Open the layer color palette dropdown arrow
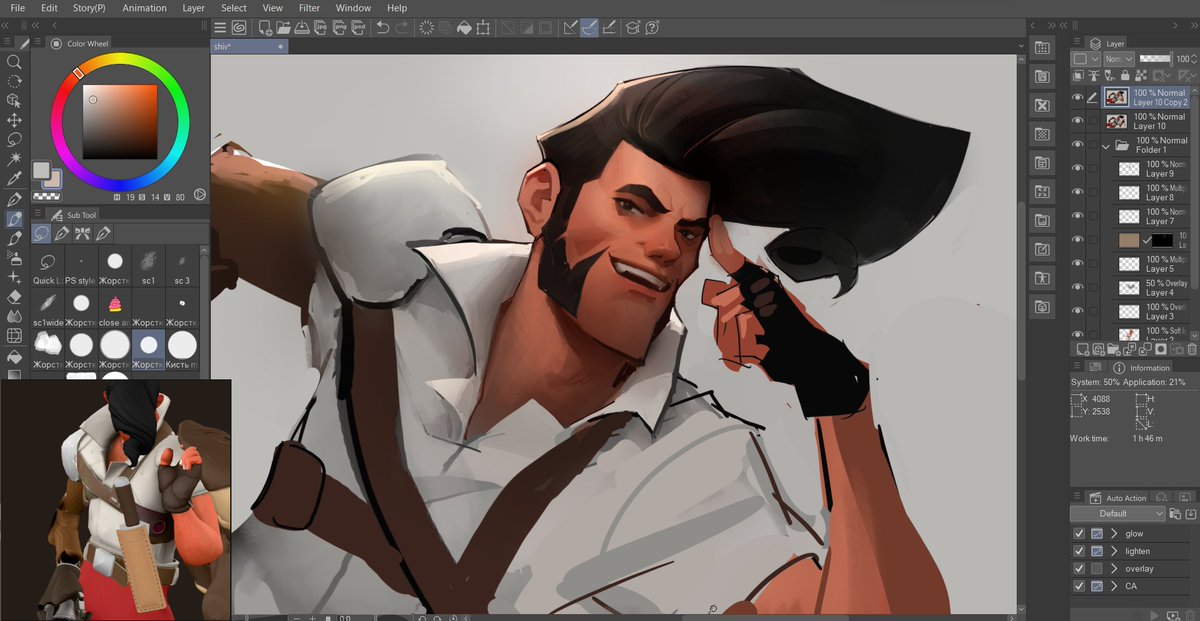The width and height of the screenshot is (1200, 621). (x=1094, y=59)
